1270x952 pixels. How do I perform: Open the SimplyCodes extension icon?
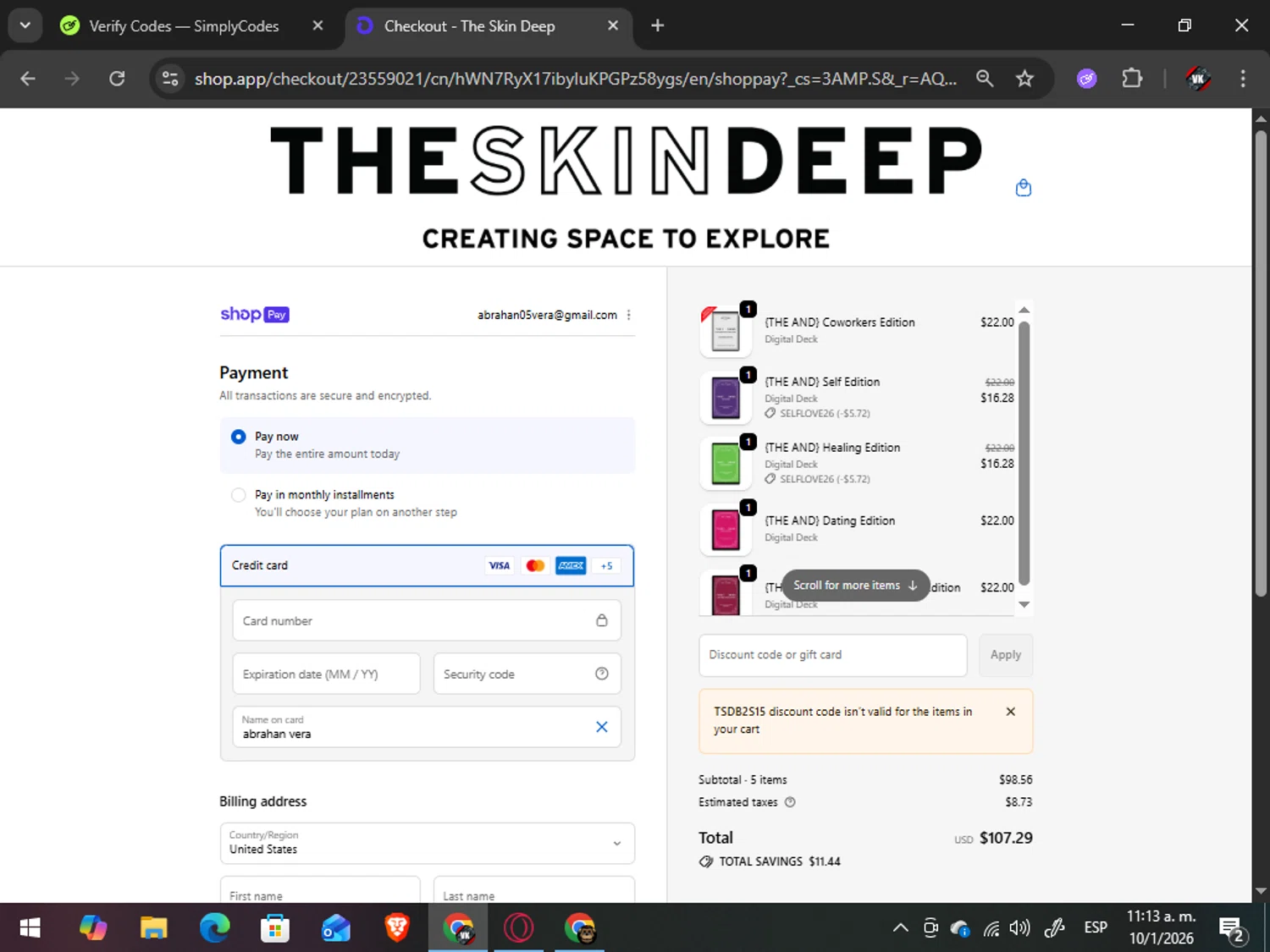tap(1087, 79)
